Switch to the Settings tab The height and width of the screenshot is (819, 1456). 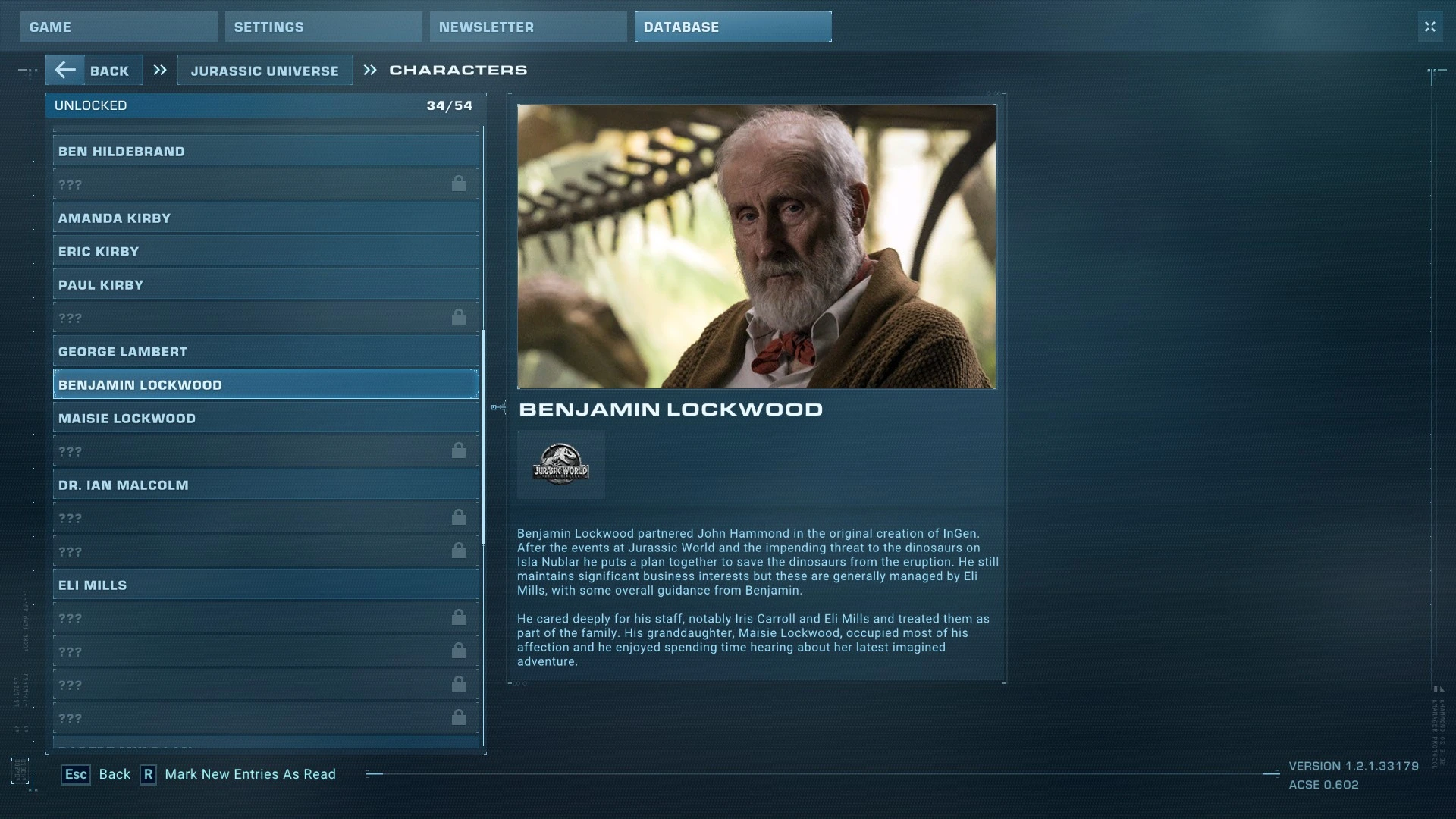pos(324,27)
